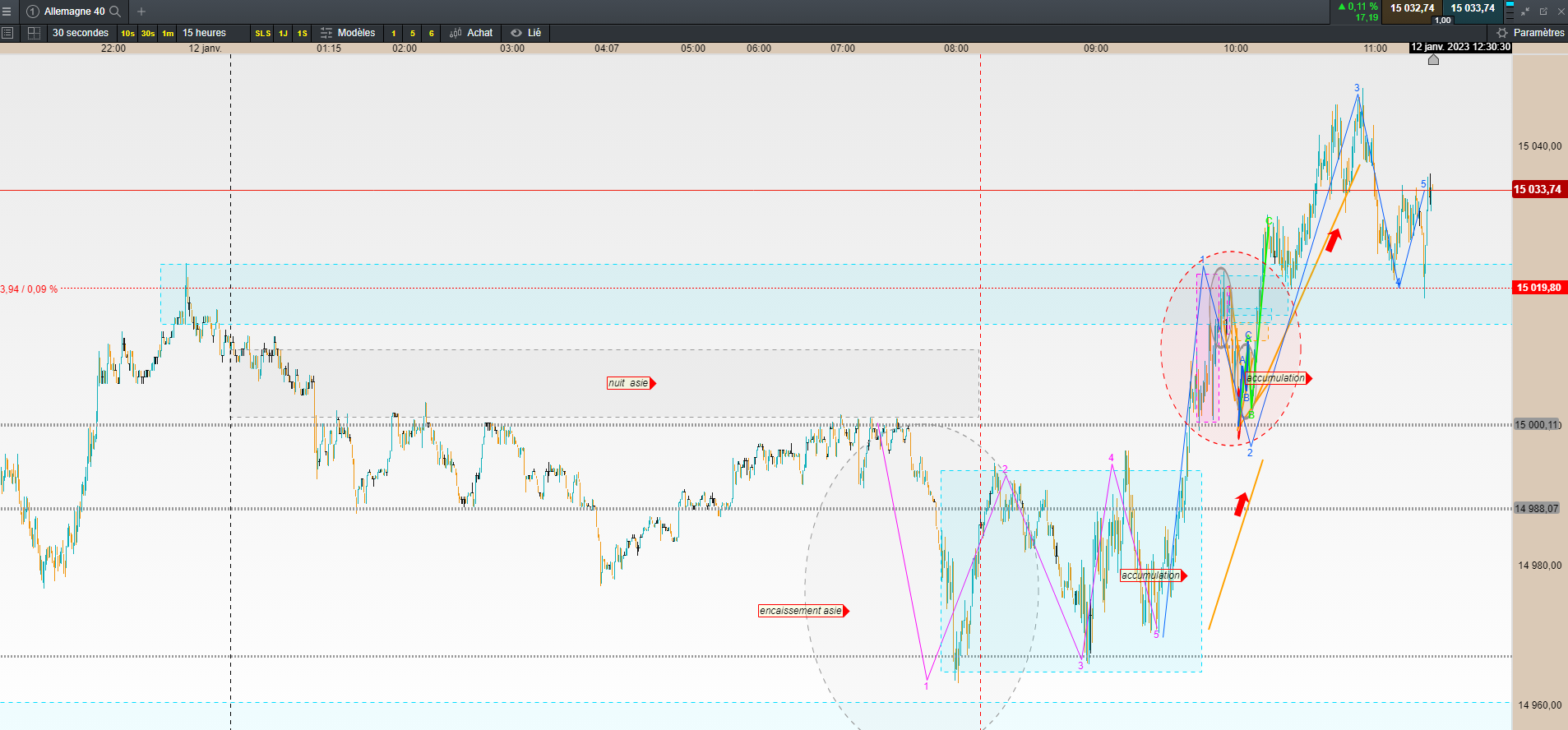
Task: Click the 15 040,00 price axis label
Action: 1539,146
